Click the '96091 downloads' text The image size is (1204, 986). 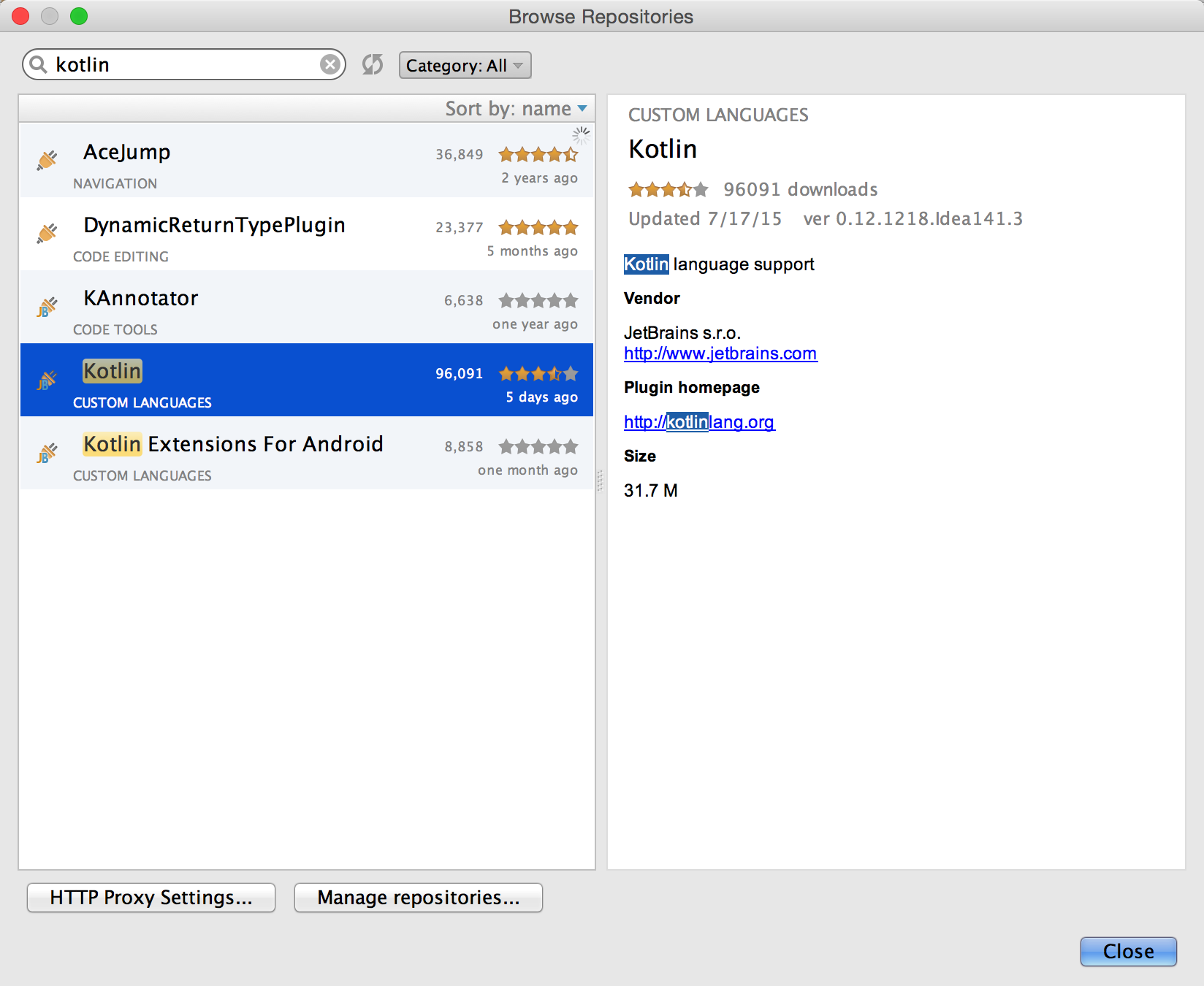tap(801, 190)
